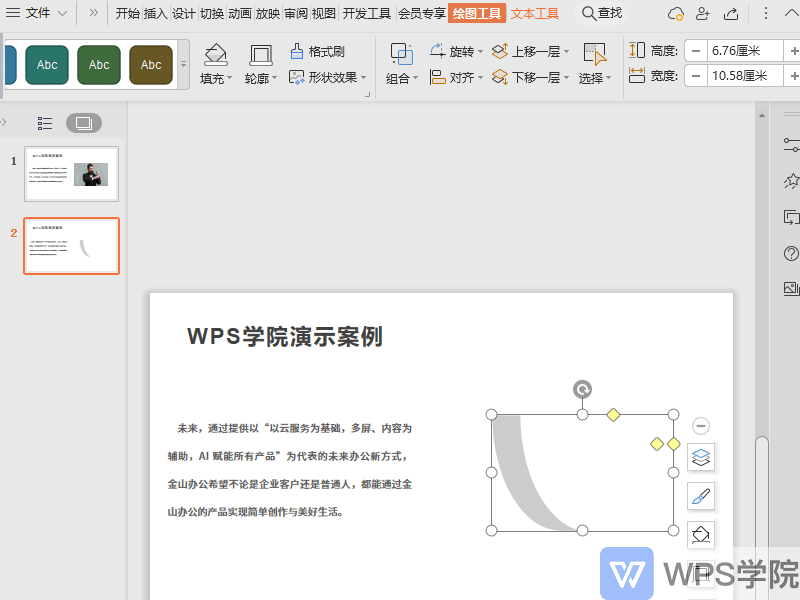Decrease the 宽度 width value
Viewport: 800px width, 600px height.
pos(695,76)
